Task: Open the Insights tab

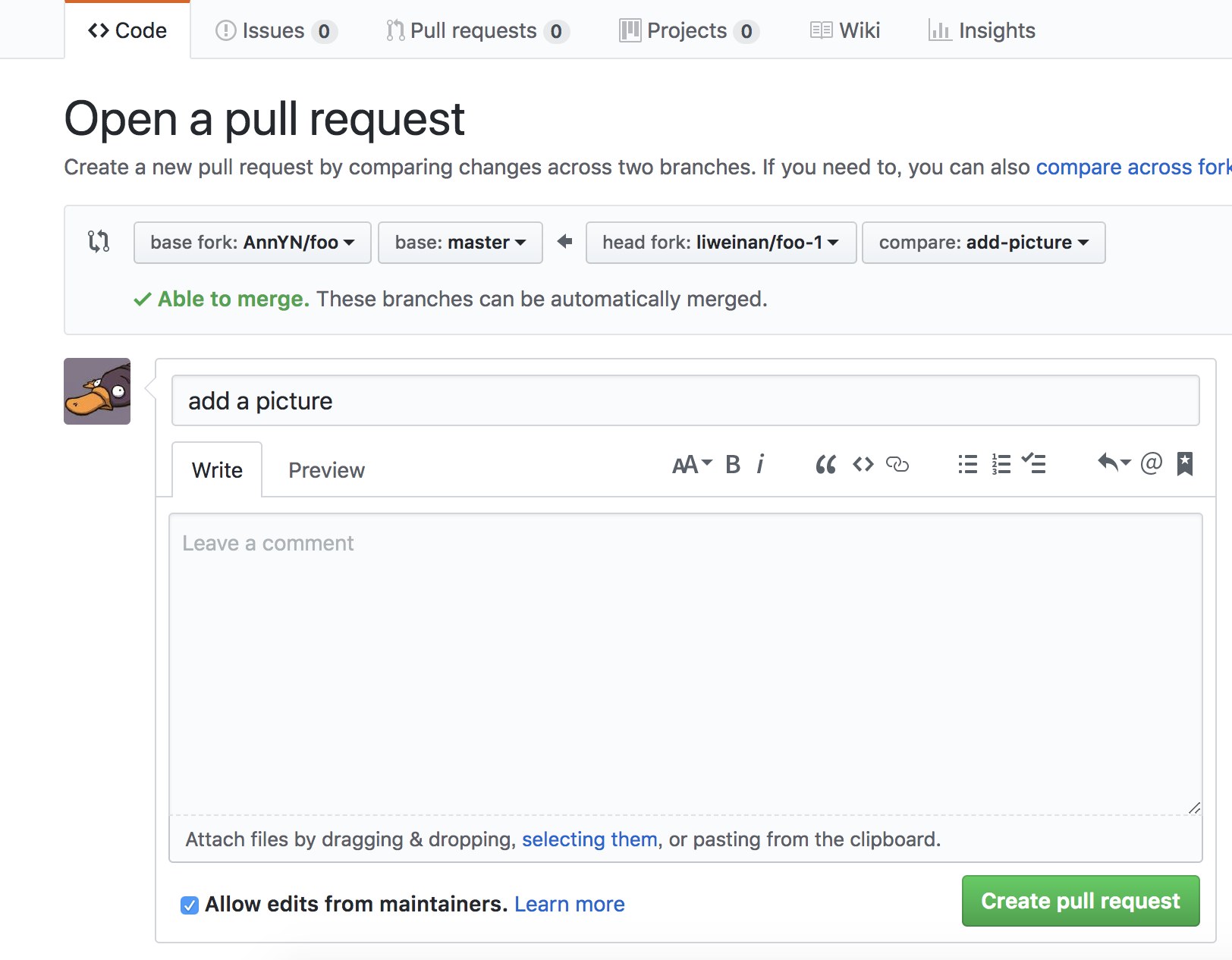Action: tap(982, 31)
